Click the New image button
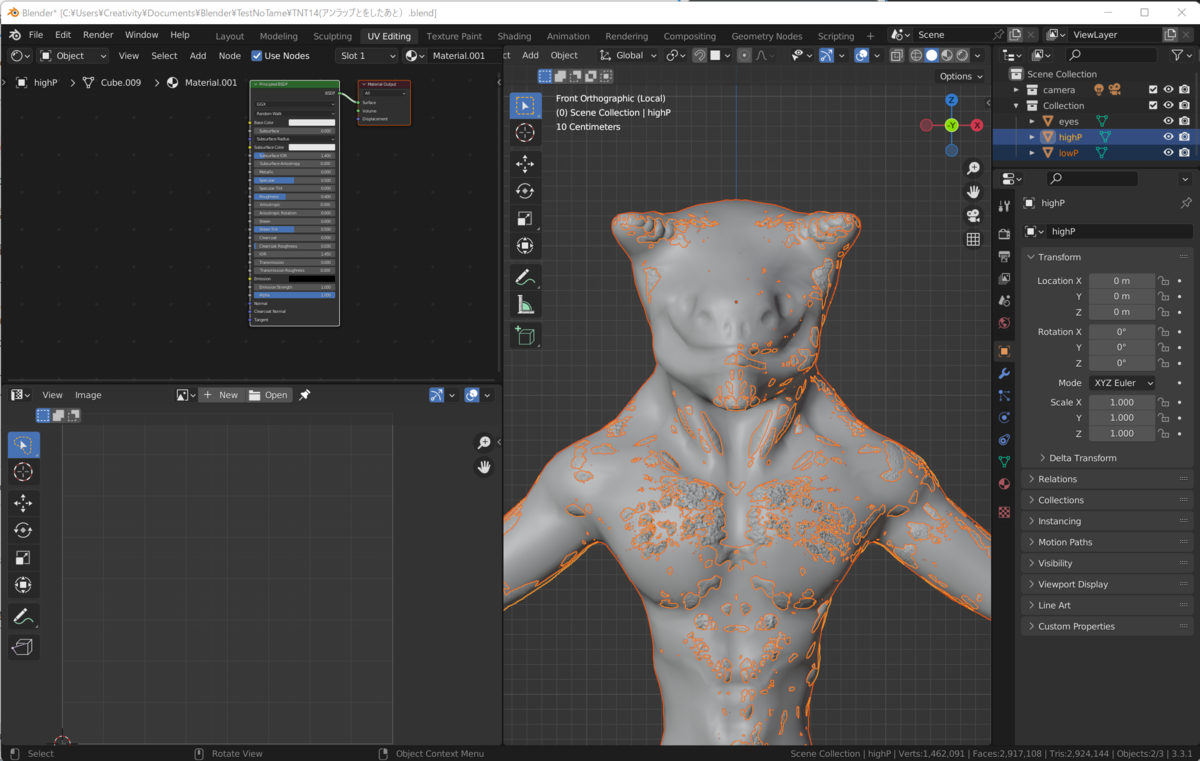The width and height of the screenshot is (1200, 761). [220, 395]
